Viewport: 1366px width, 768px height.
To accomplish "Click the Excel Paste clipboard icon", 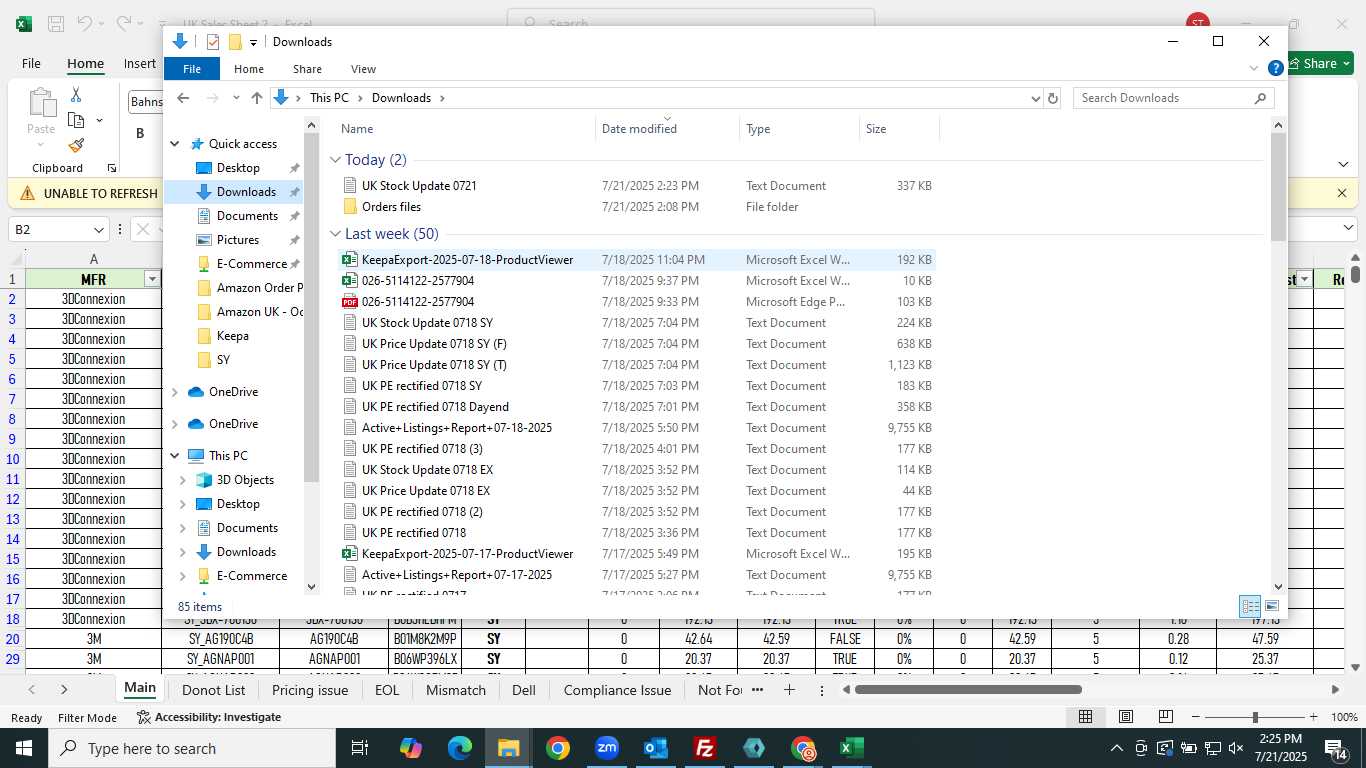I will [x=41, y=103].
